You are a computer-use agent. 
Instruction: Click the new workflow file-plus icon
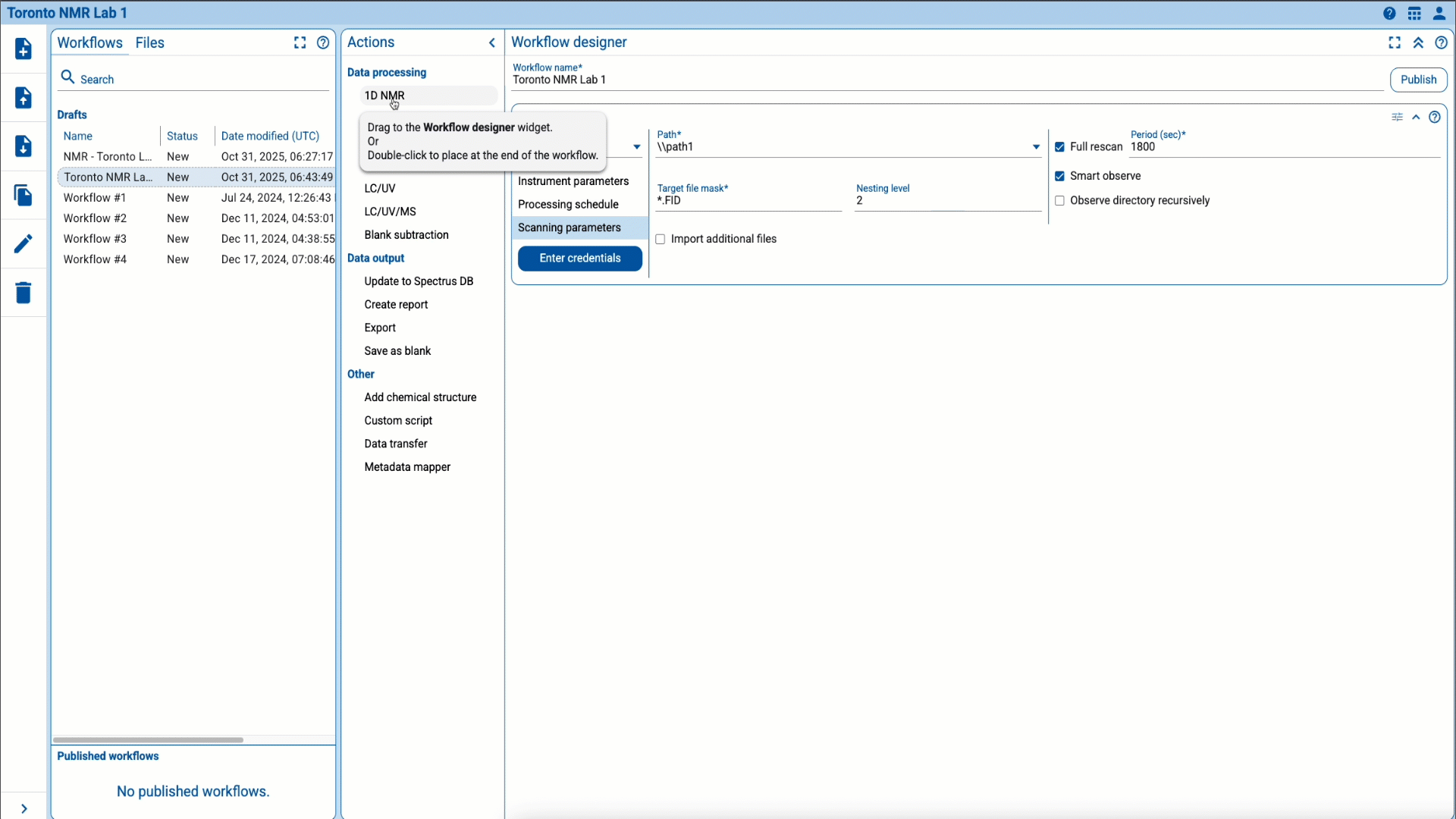click(24, 49)
